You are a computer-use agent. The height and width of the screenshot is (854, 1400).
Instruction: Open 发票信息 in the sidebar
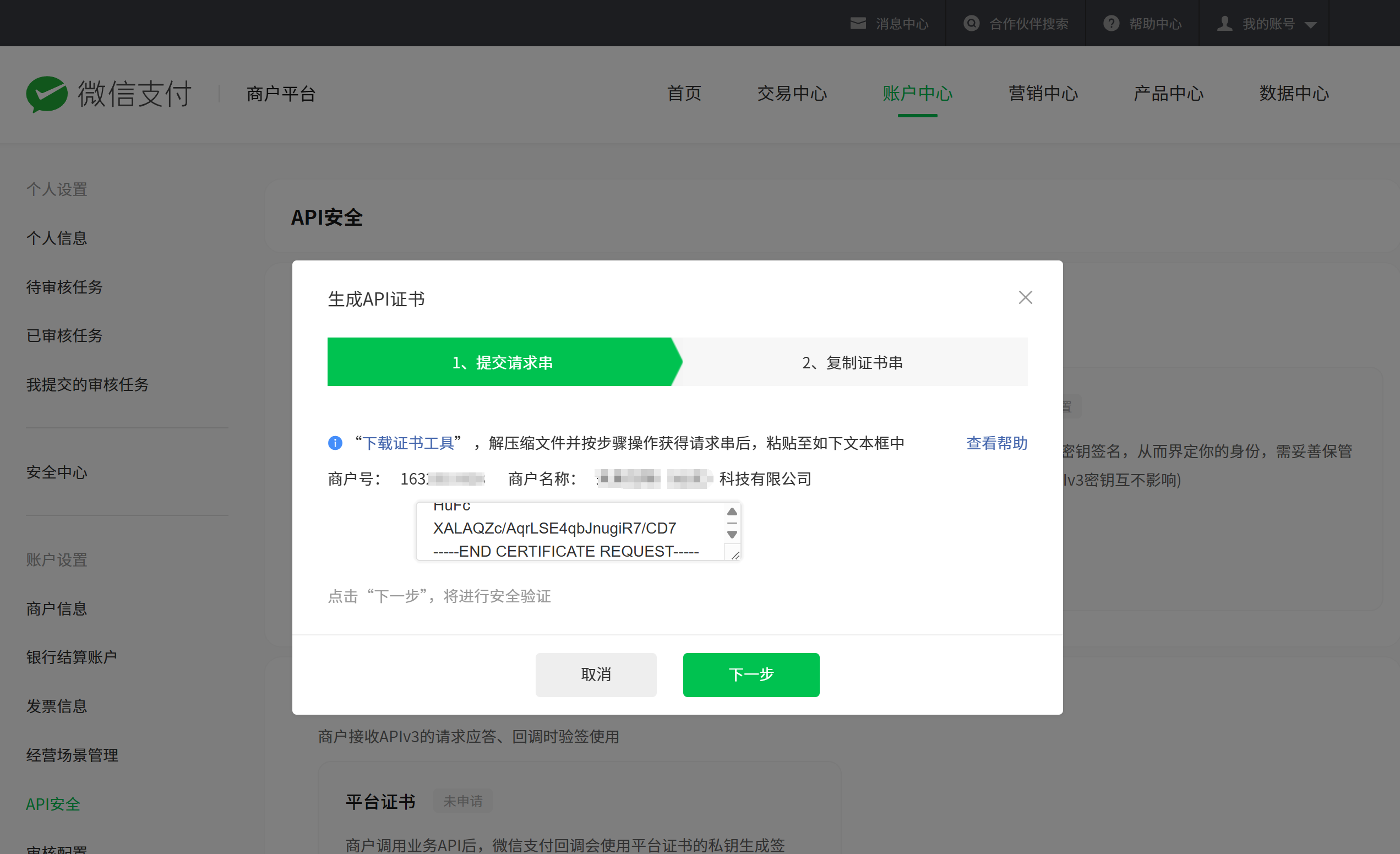[57, 706]
